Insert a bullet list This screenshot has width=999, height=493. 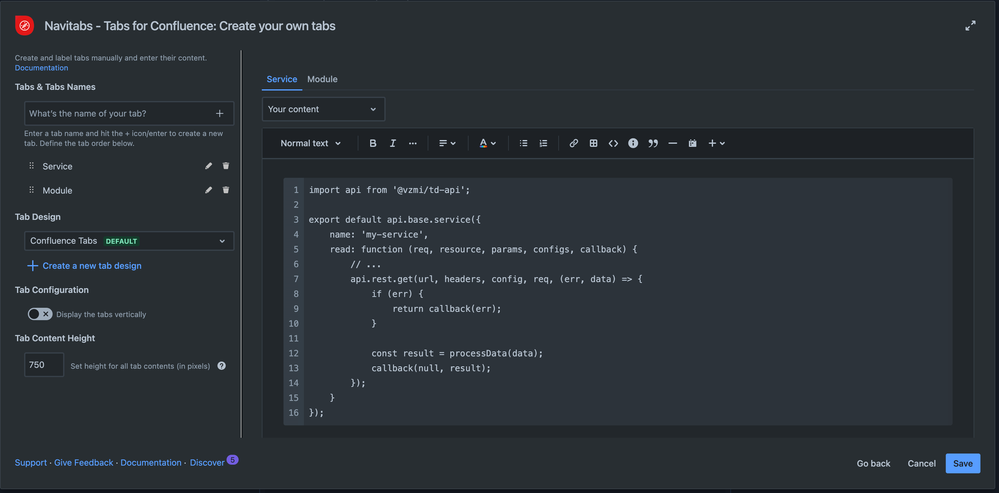[523, 143]
